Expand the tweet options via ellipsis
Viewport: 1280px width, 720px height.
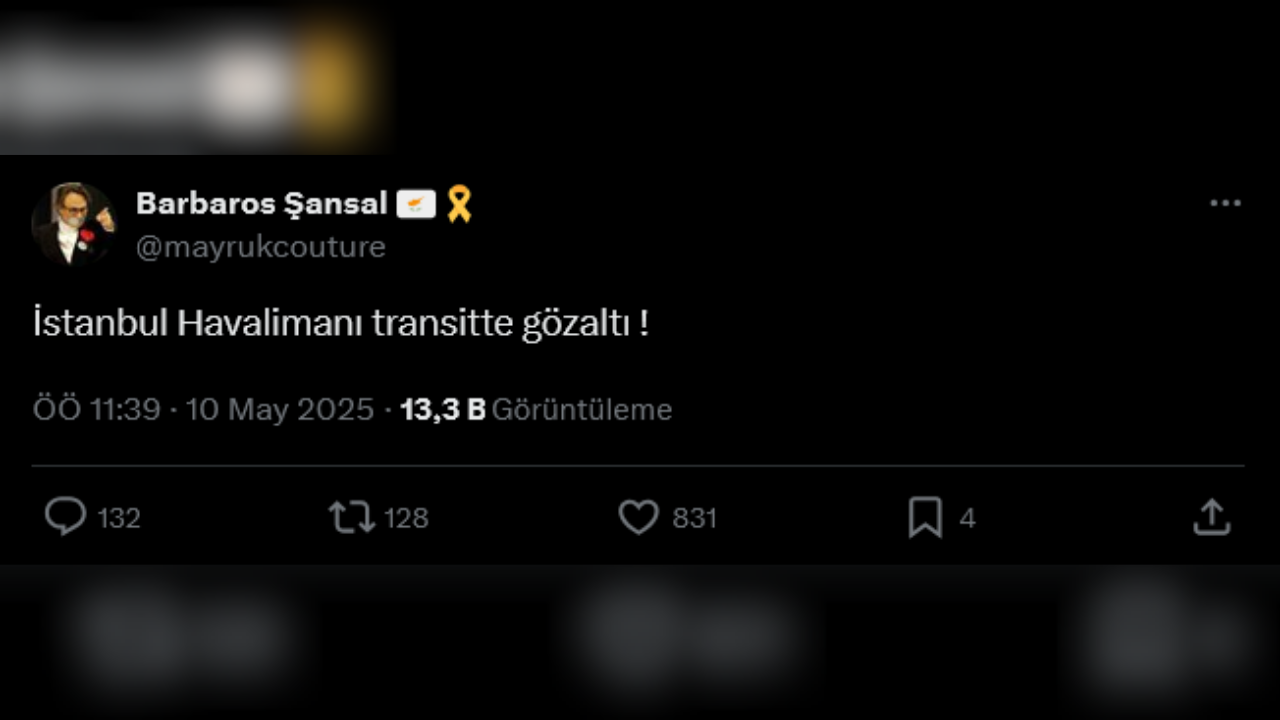coord(1224,200)
